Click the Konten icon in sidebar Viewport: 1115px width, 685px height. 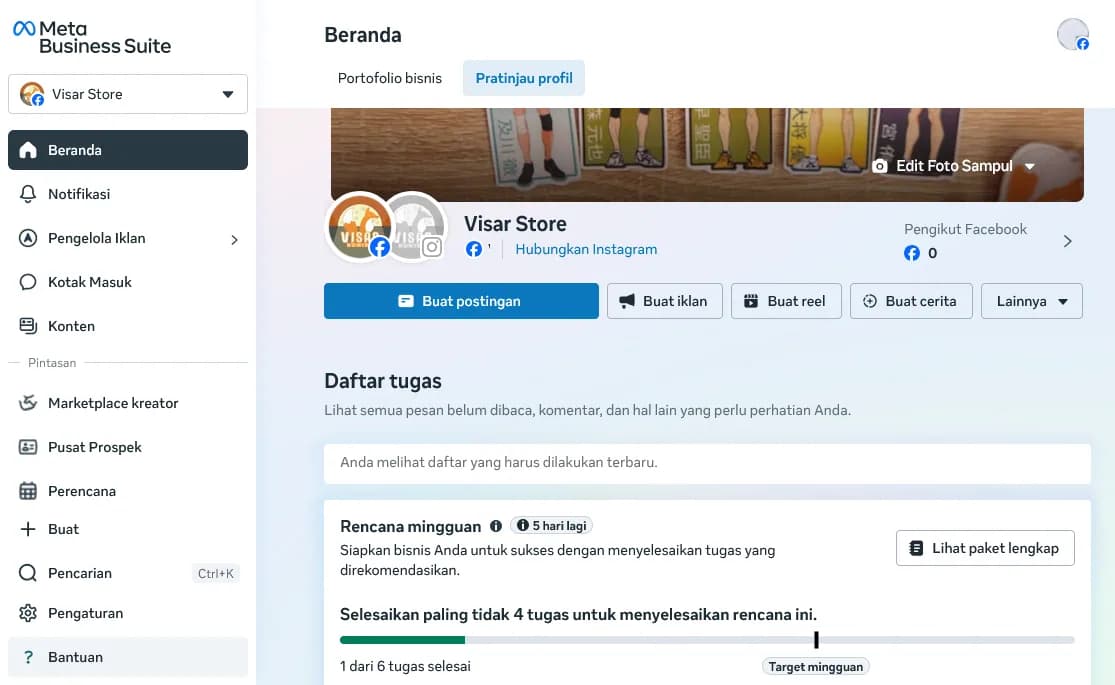(x=28, y=326)
